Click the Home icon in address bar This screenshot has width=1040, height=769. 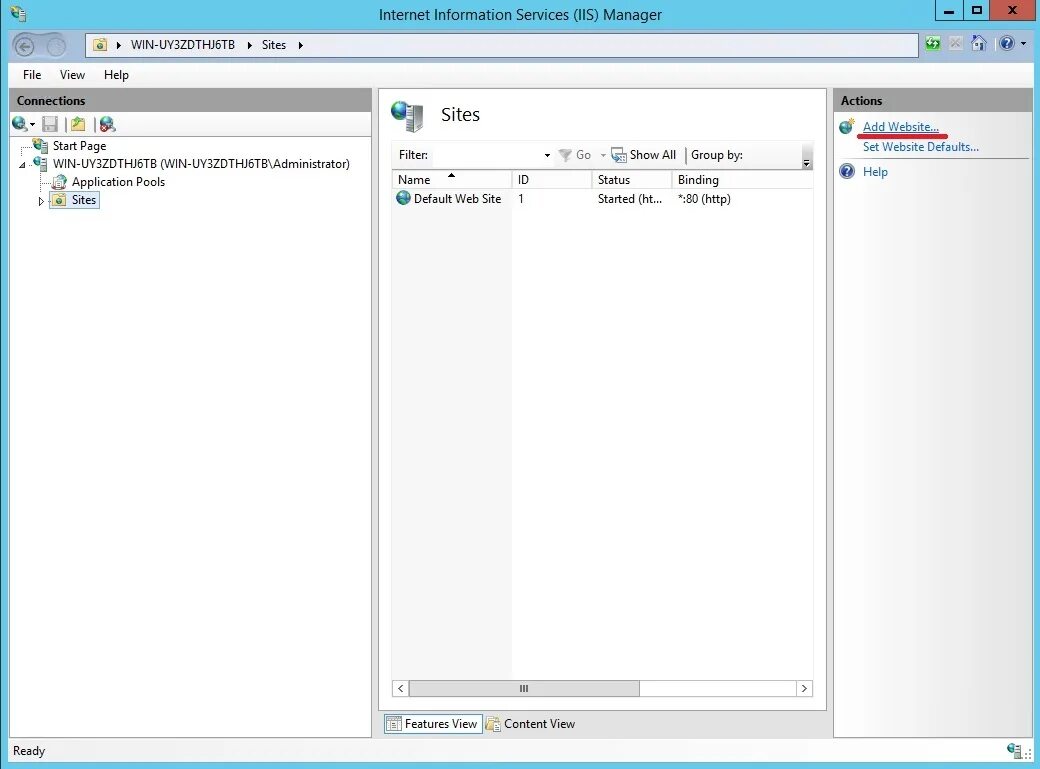(x=978, y=44)
